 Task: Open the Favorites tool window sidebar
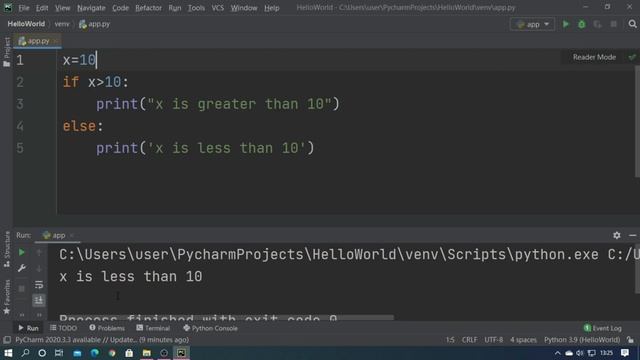[7, 297]
